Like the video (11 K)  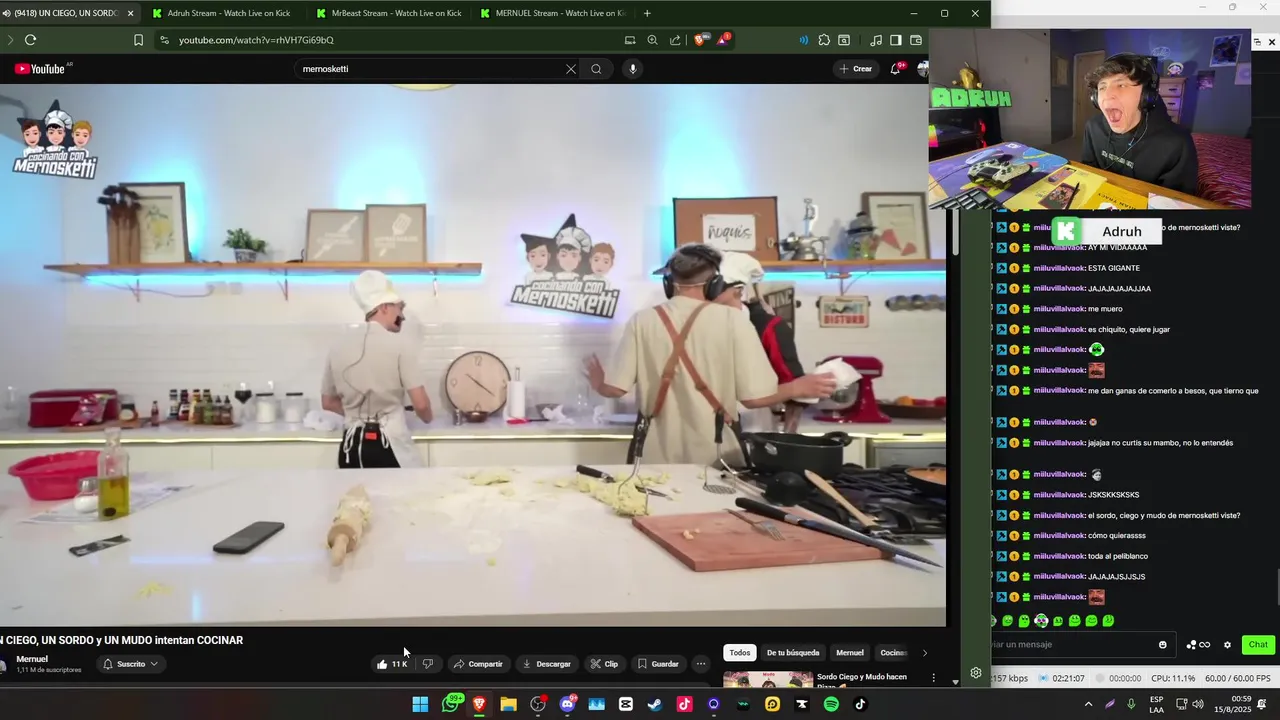pyautogui.click(x=392, y=664)
